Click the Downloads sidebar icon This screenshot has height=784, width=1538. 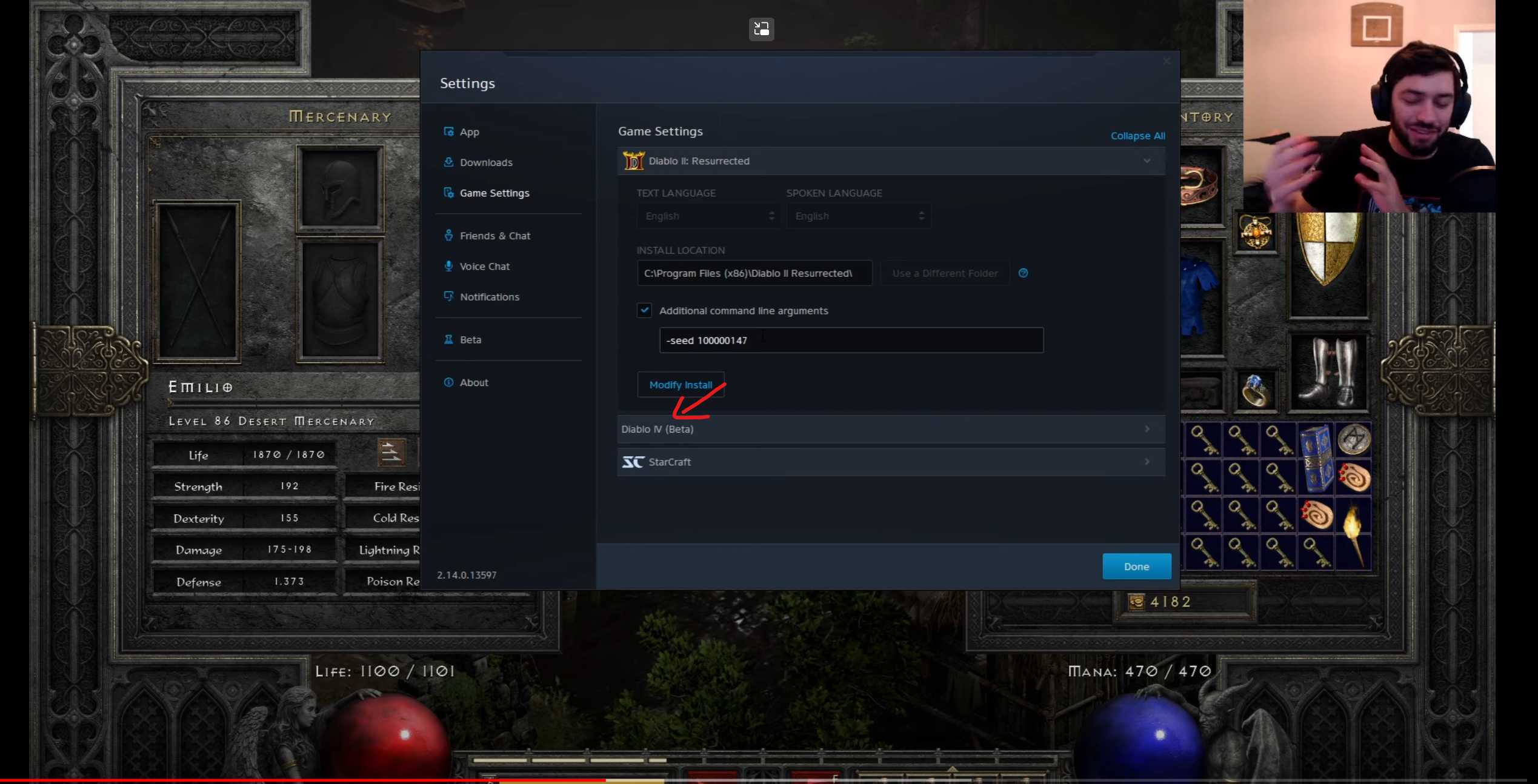click(x=448, y=162)
